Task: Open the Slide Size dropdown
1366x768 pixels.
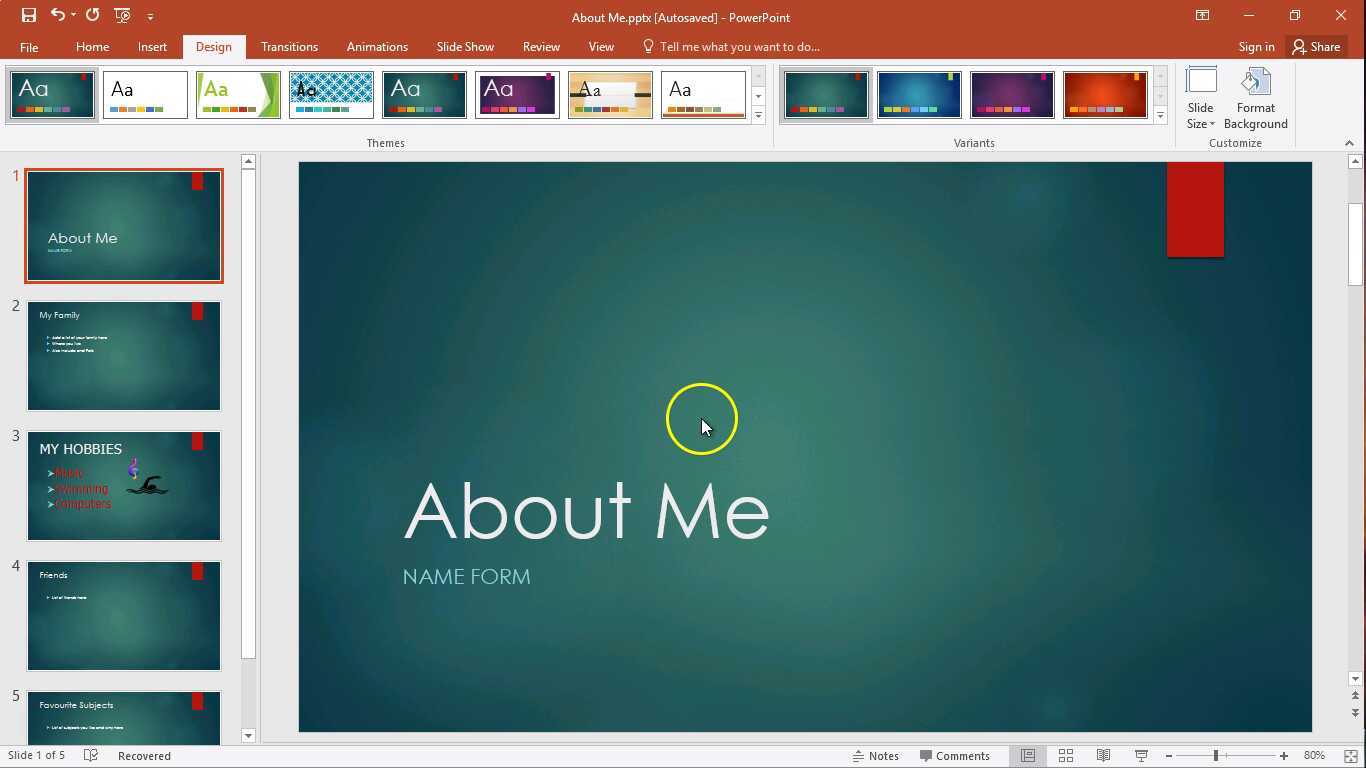Action: [x=1200, y=95]
